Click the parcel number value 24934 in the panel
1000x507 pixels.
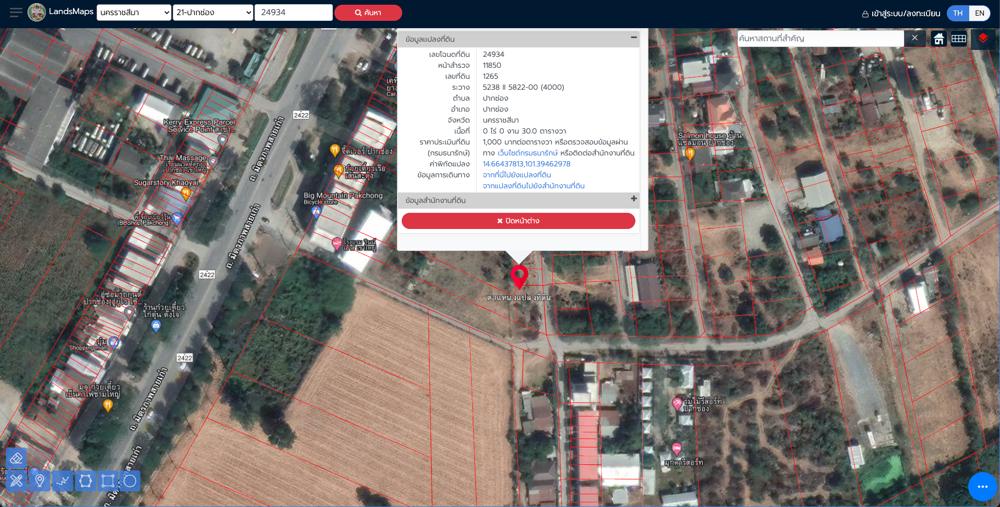(x=493, y=54)
